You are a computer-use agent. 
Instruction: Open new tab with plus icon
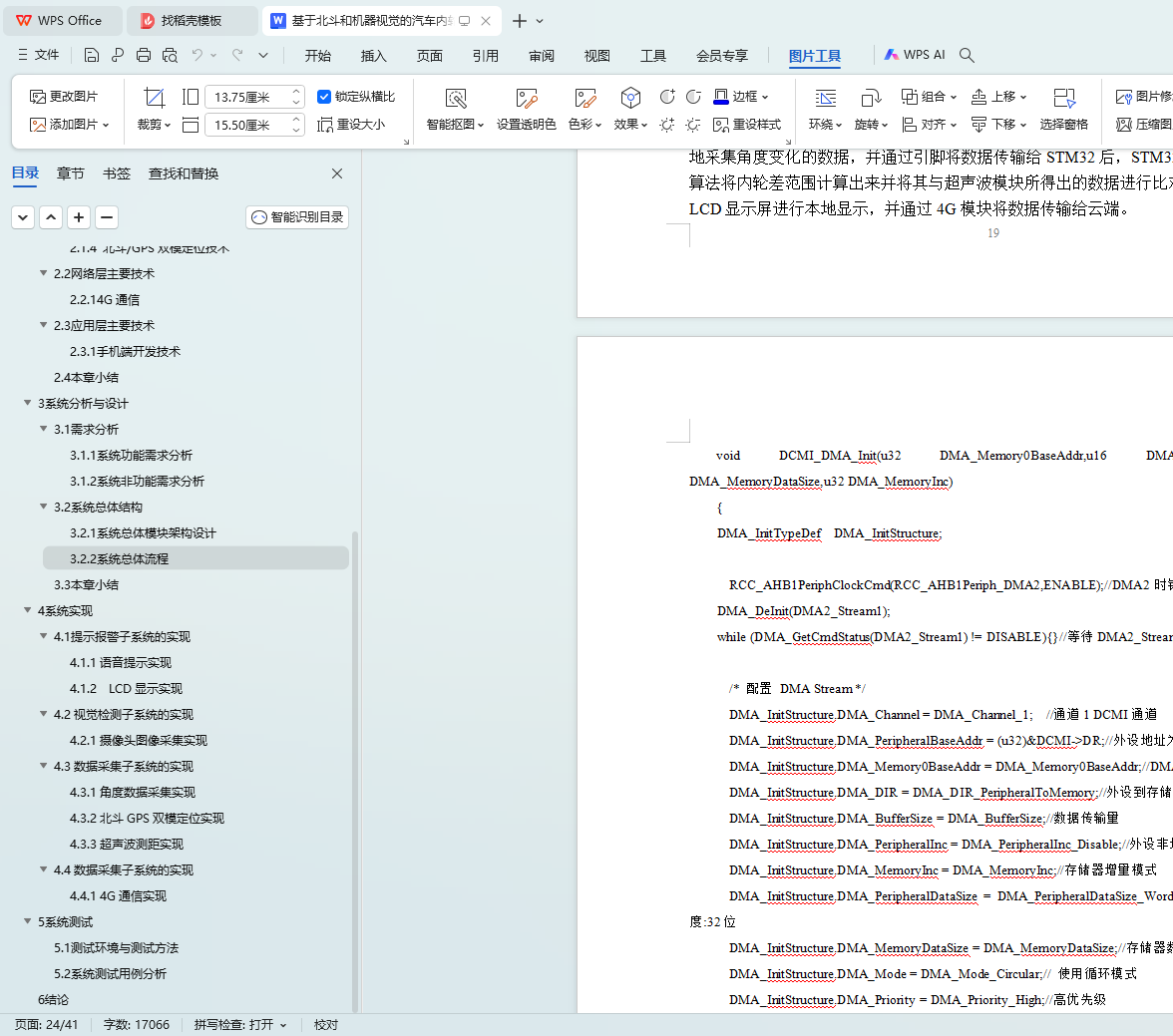coord(519,21)
